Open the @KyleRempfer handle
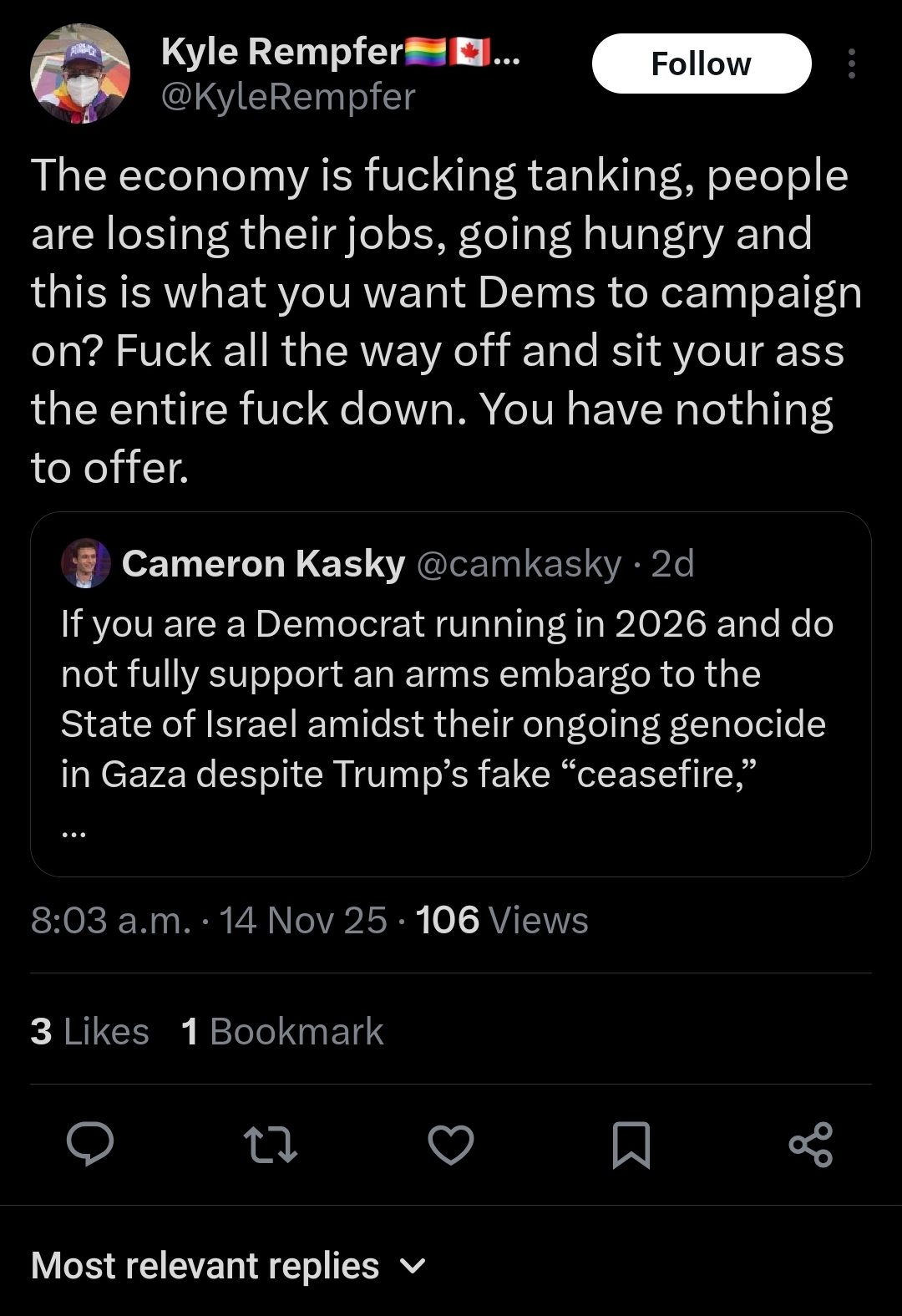 tap(287, 97)
